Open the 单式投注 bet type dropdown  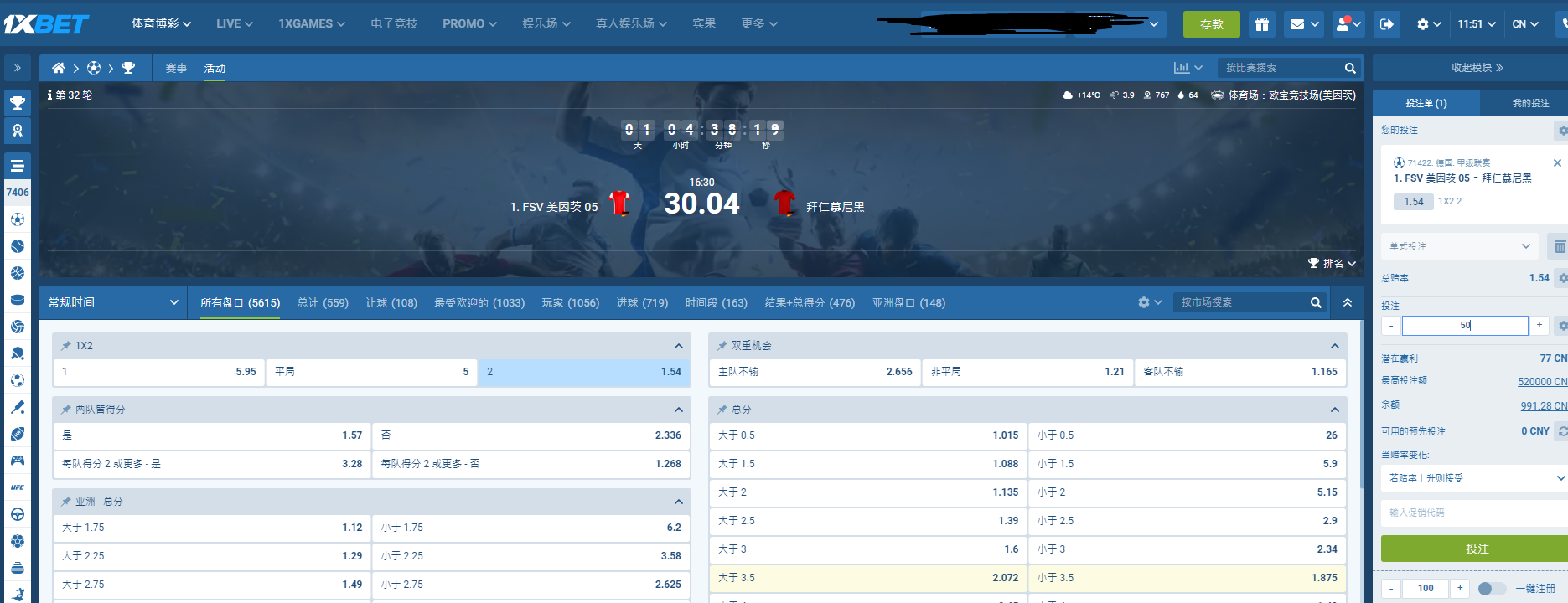click(1459, 246)
